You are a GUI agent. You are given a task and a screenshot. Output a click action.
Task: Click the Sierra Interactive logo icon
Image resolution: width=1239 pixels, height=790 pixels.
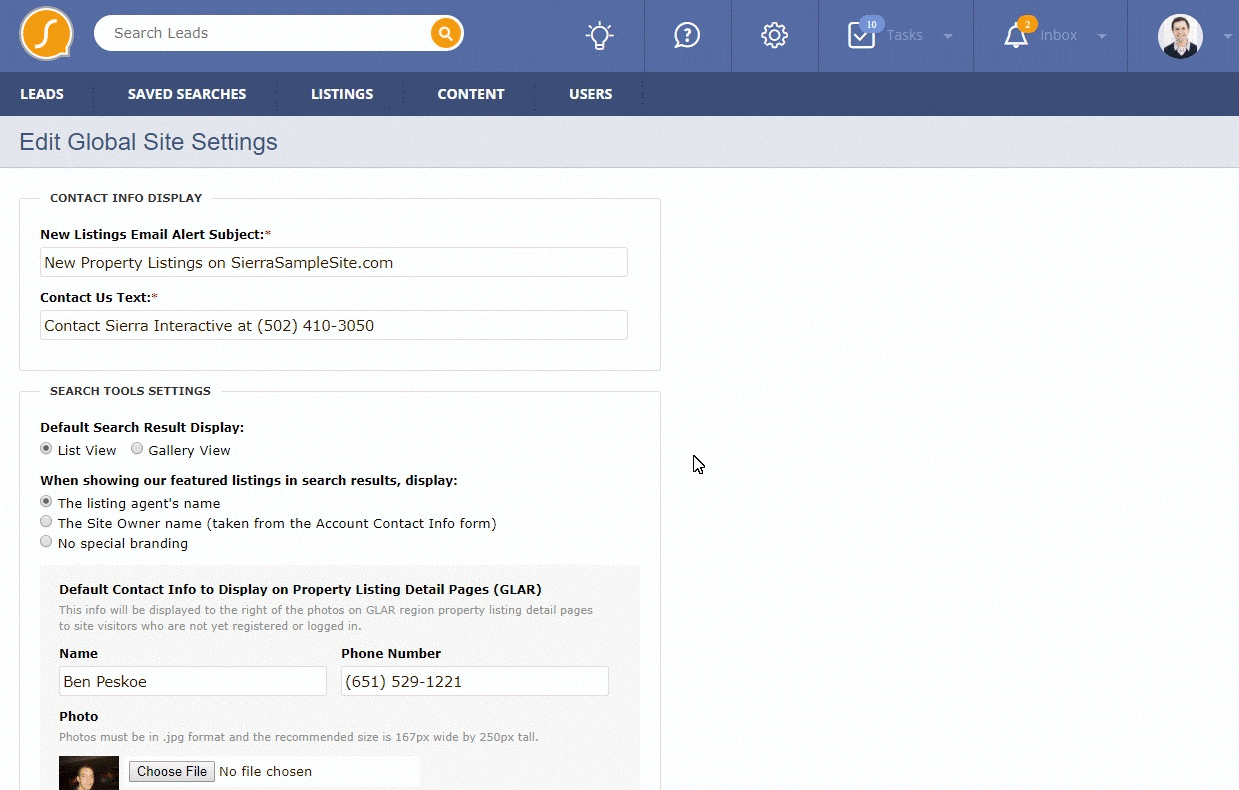tap(46, 34)
